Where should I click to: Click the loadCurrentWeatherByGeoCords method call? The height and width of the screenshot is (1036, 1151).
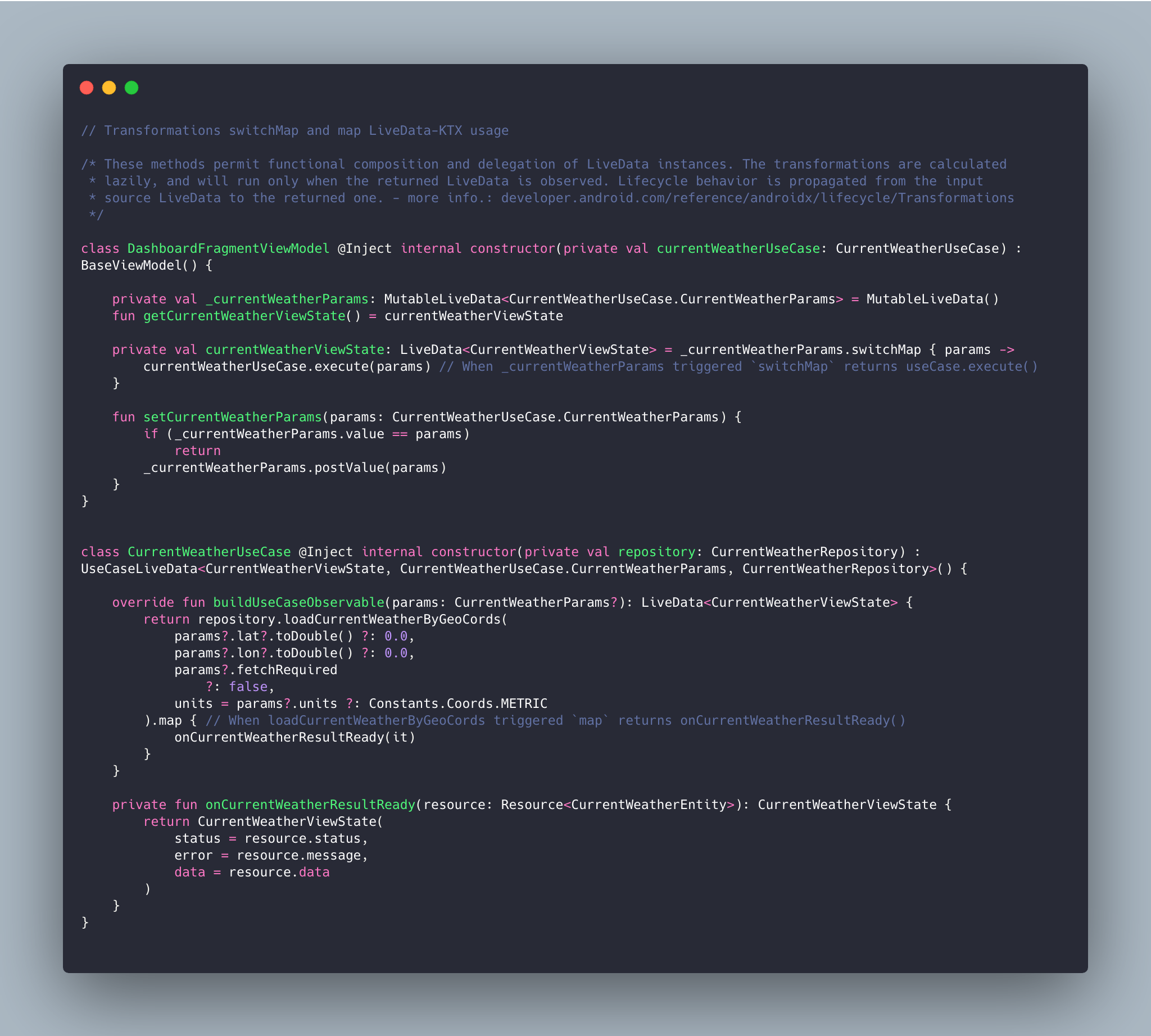click(392, 619)
